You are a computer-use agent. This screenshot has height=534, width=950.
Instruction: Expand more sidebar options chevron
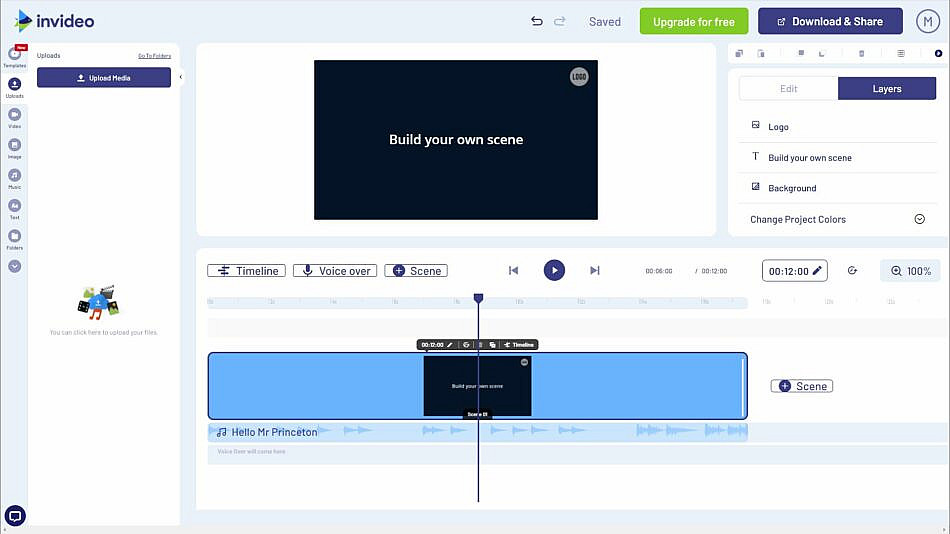pos(14,266)
